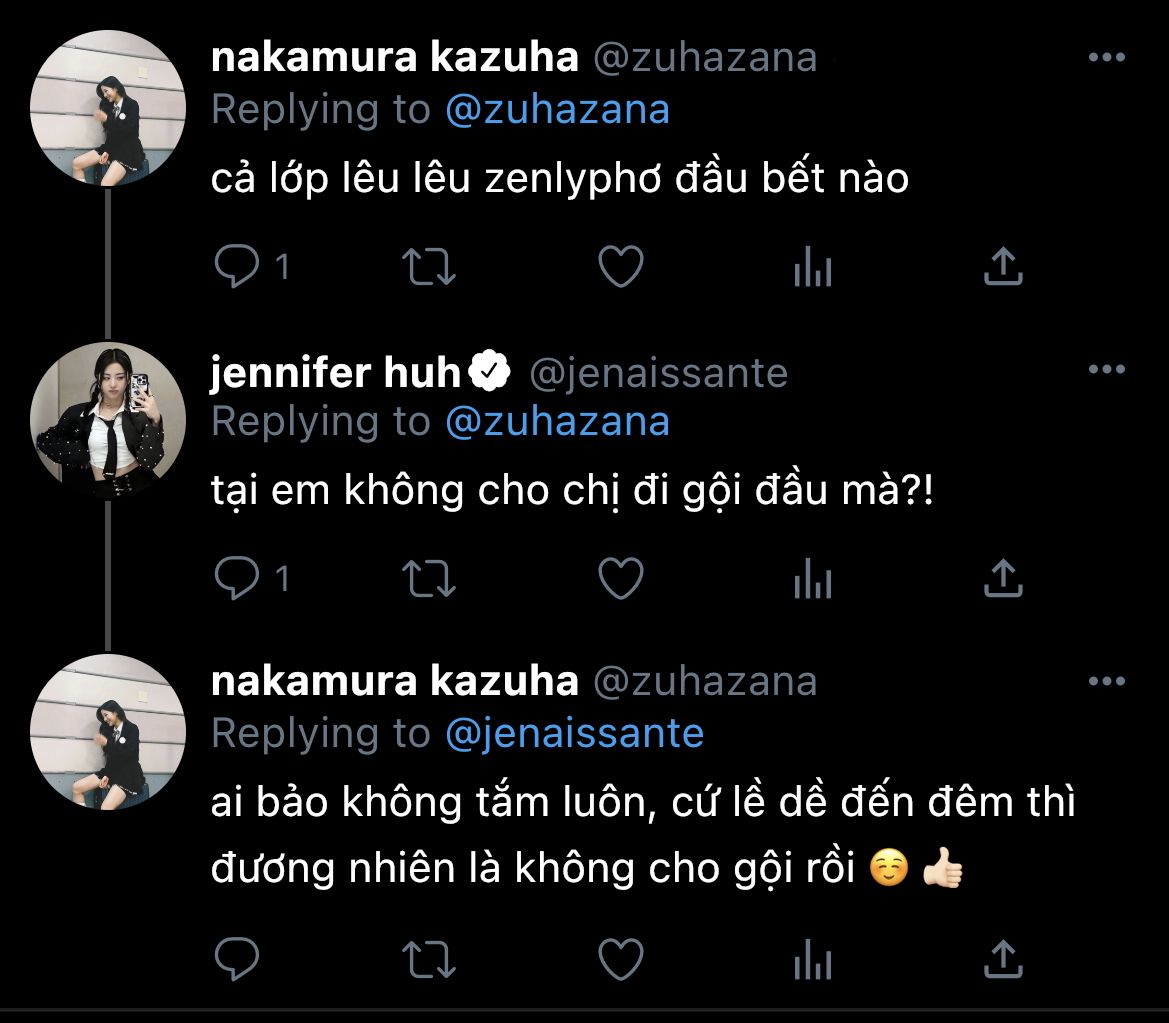Image resolution: width=1169 pixels, height=1023 pixels.
Task: Open the @jenaissante mention link in last tweet
Action: (x=574, y=733)
